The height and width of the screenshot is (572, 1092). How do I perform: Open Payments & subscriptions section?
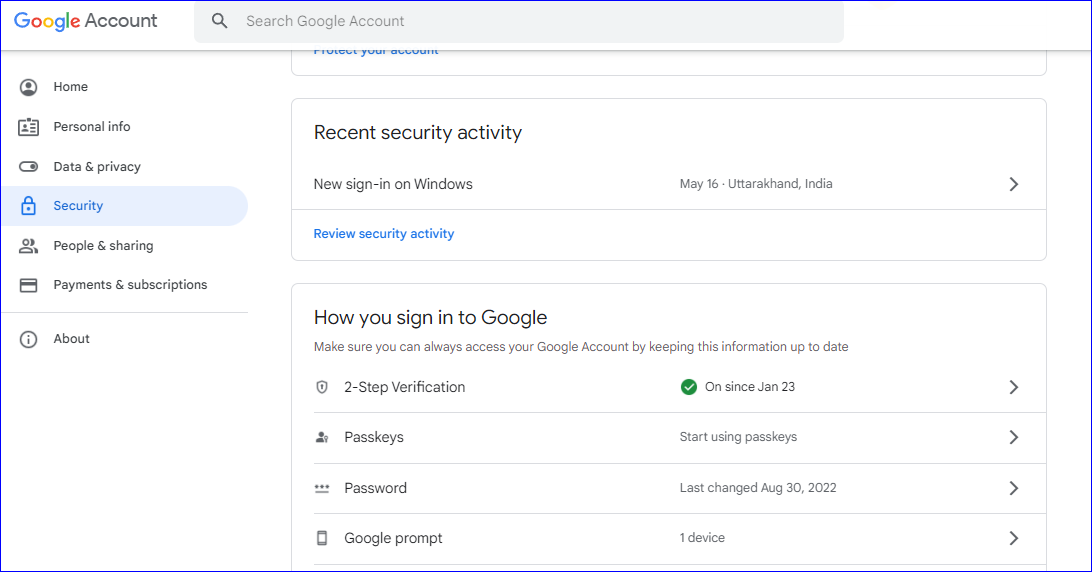tap(125, 285)
